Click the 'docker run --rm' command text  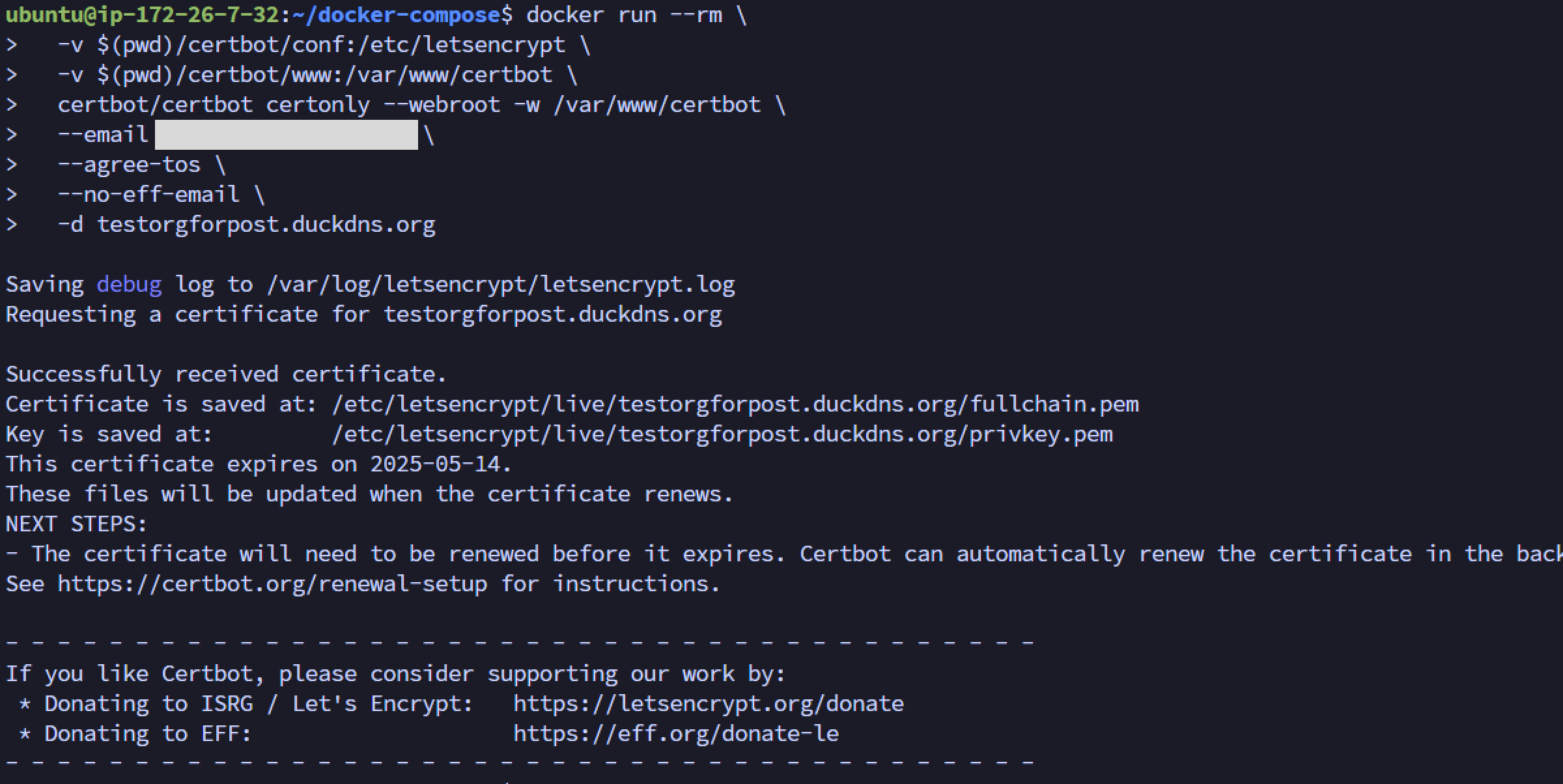(624, 14)
